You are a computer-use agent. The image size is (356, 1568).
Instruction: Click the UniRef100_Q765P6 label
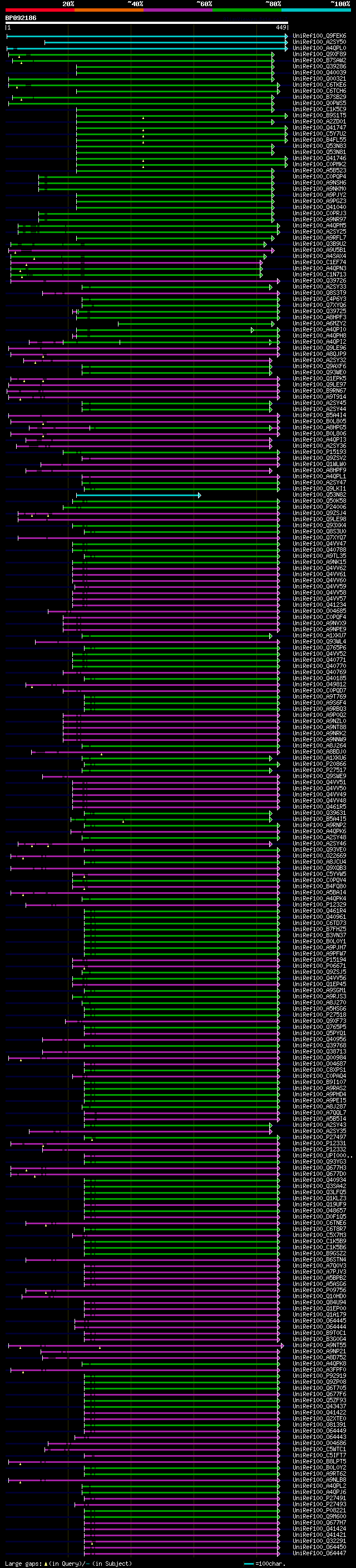point(319,648)
